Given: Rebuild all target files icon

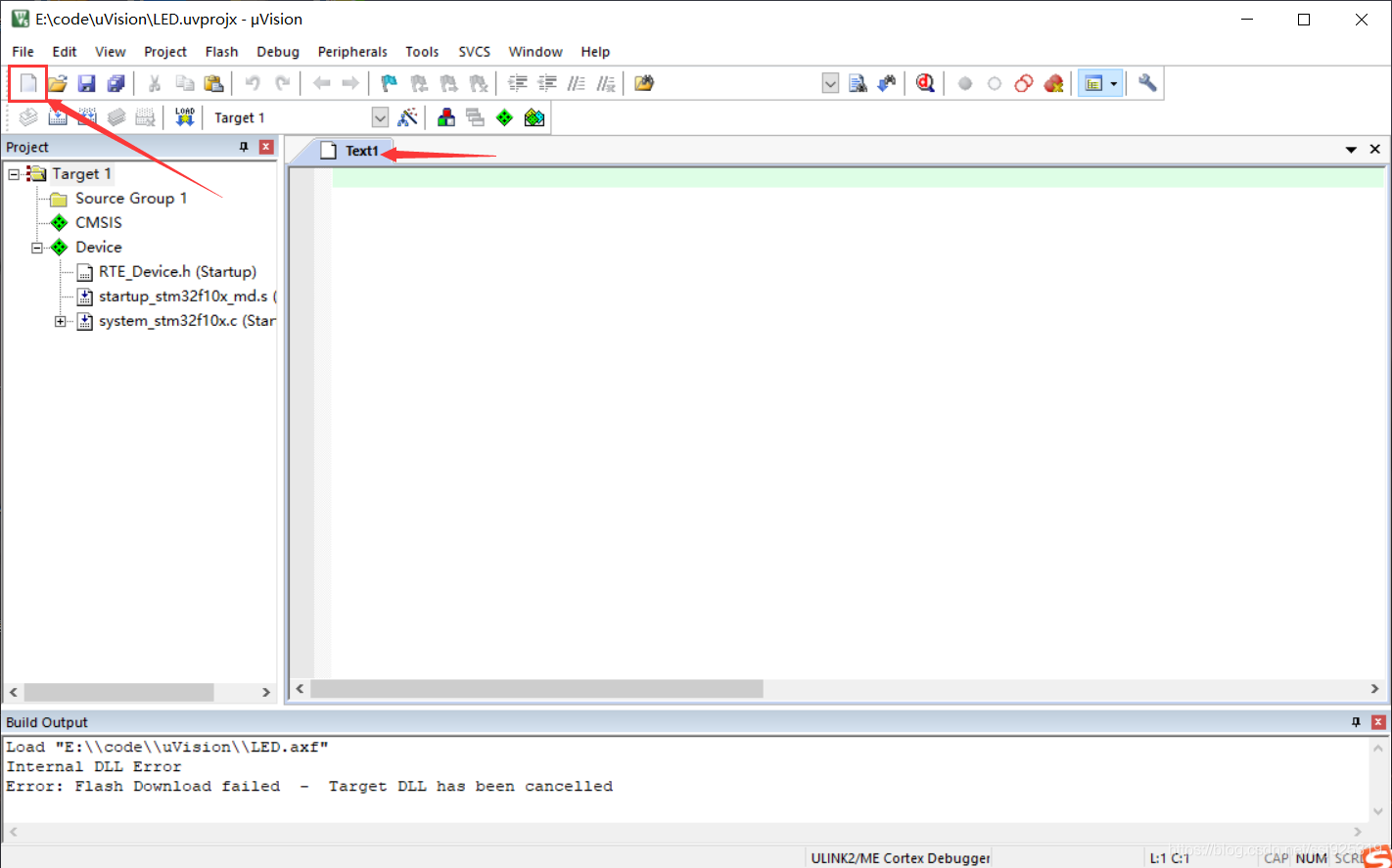Looking at the screenshot, I should (x=87, y=117).
